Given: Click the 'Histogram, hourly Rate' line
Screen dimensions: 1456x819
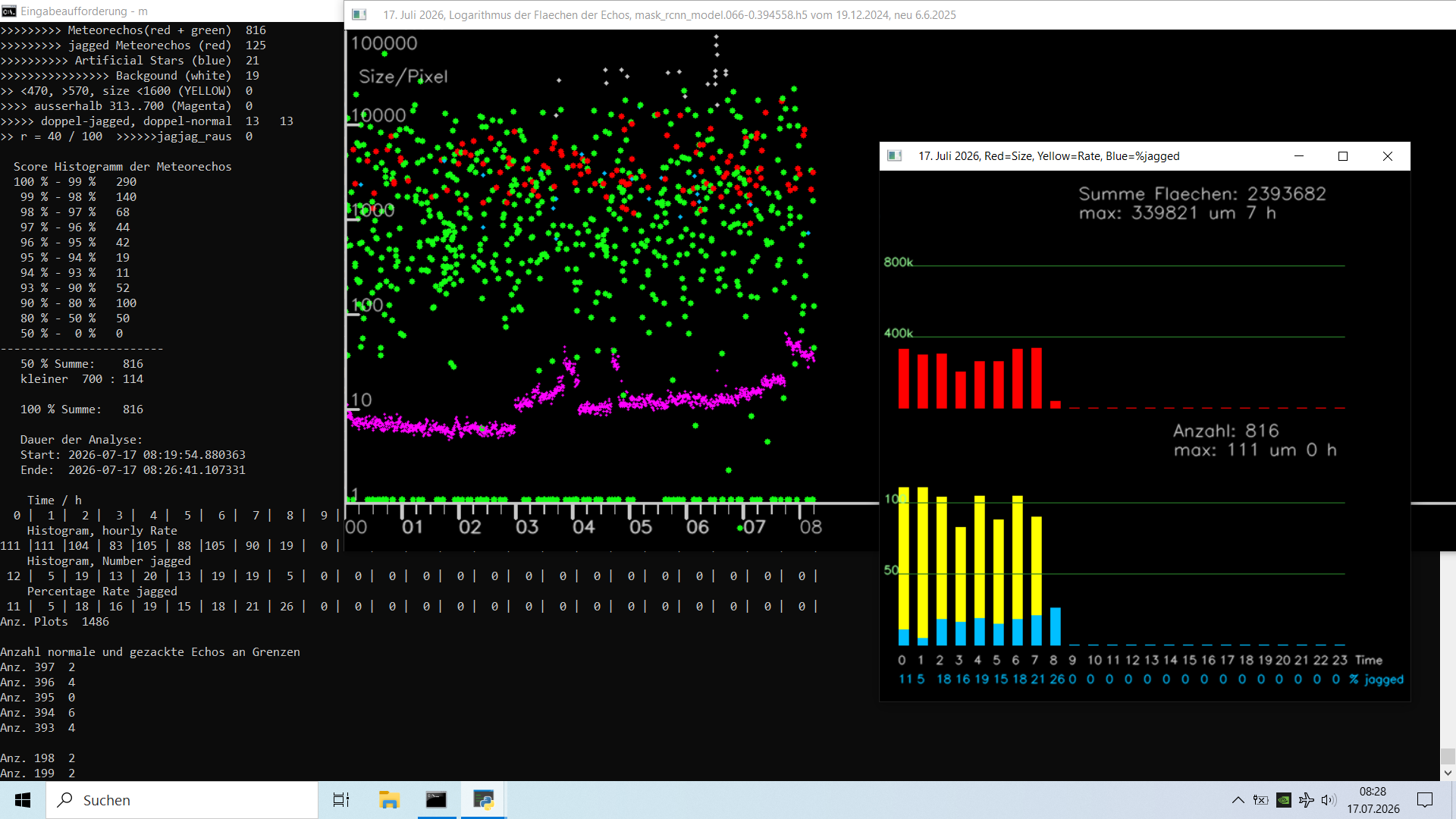Looking at the screenshot, I should pyautogui.click(x=102, y=531).
